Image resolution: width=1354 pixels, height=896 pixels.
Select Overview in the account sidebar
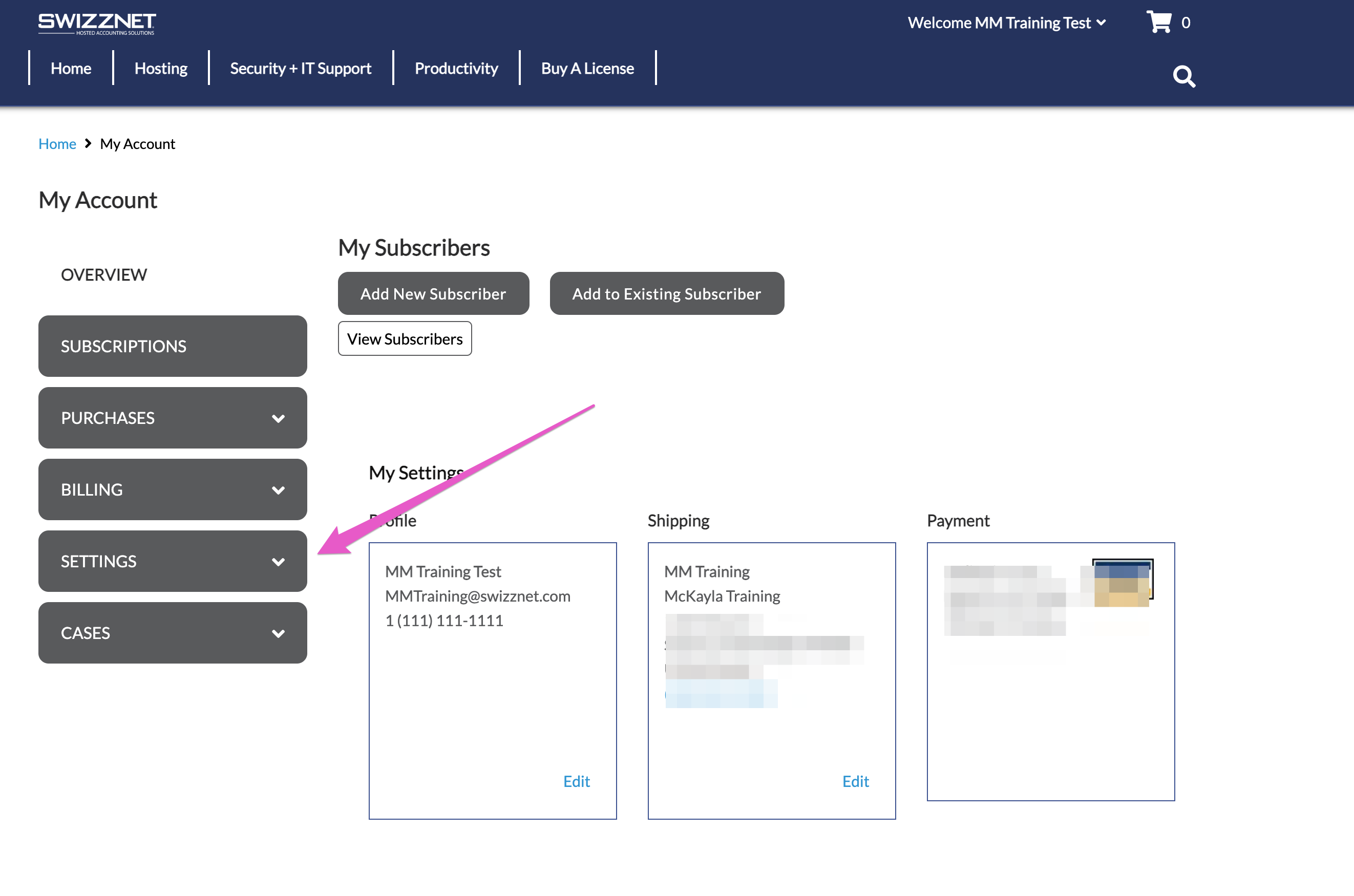(x=104, y=275)
